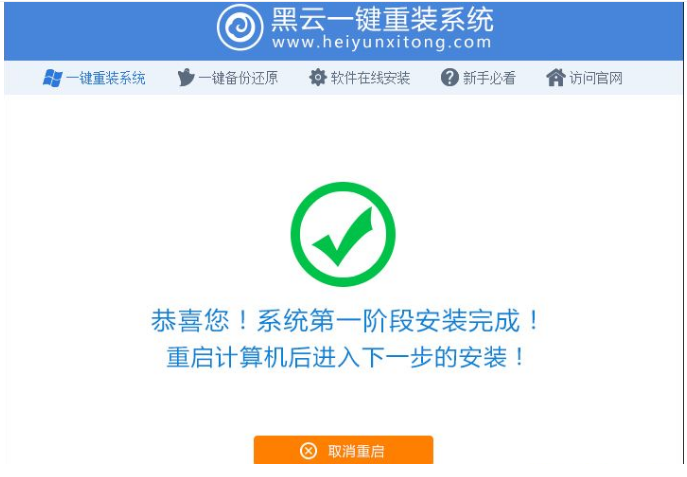Click empty blue header area left of logo
687x477 pixels.
110,31
